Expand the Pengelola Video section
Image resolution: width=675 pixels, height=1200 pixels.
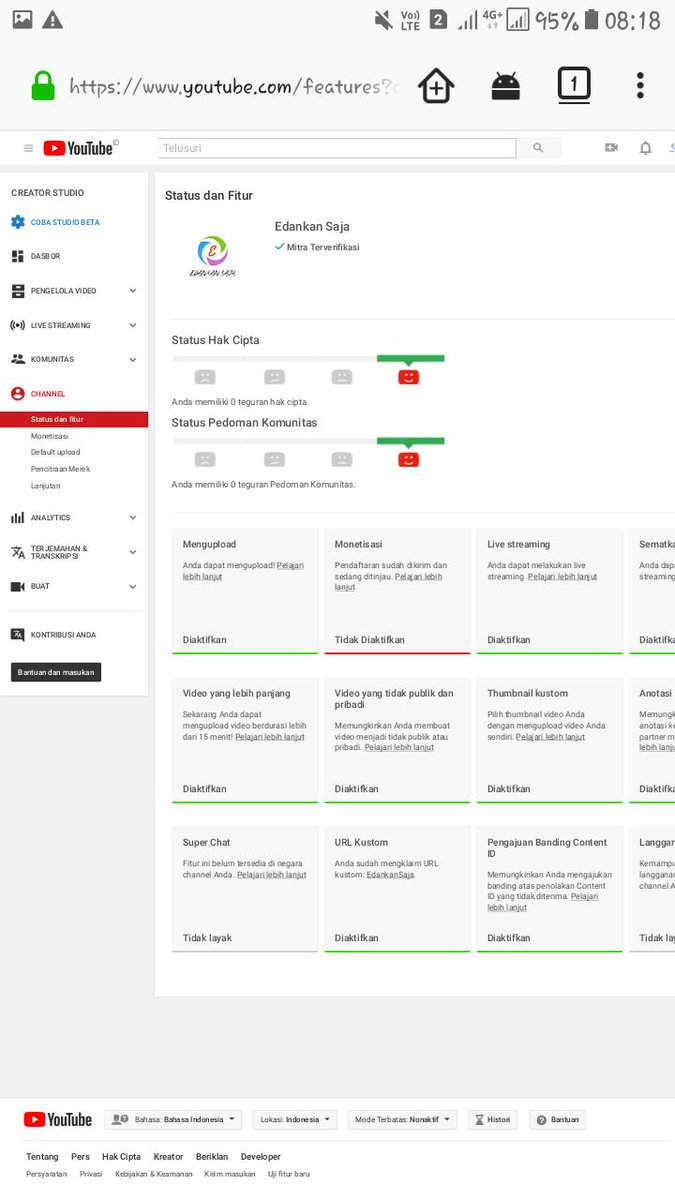click(132, 291)
